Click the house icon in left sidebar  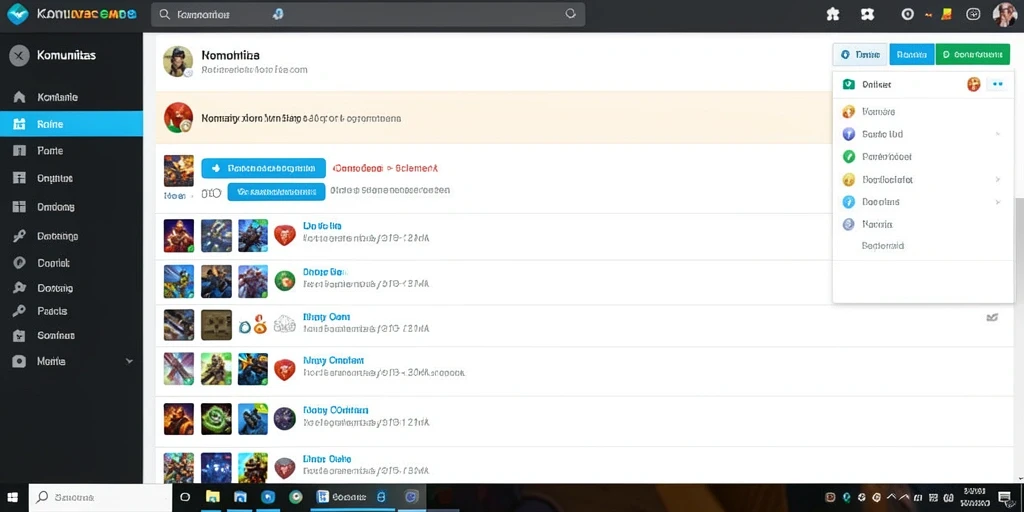[x=20, y=97]
